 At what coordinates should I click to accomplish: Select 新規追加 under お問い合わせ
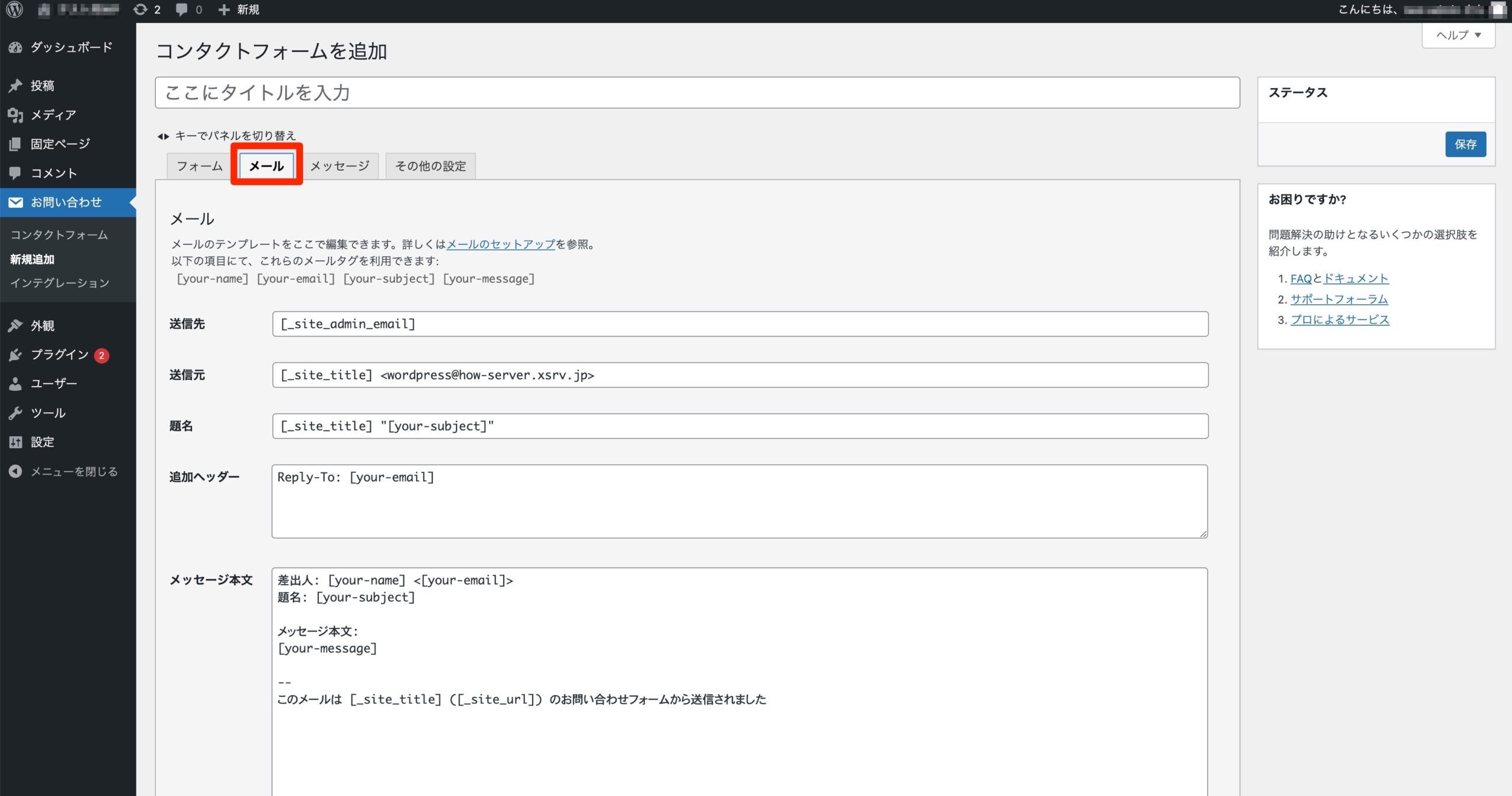(32, 259)
